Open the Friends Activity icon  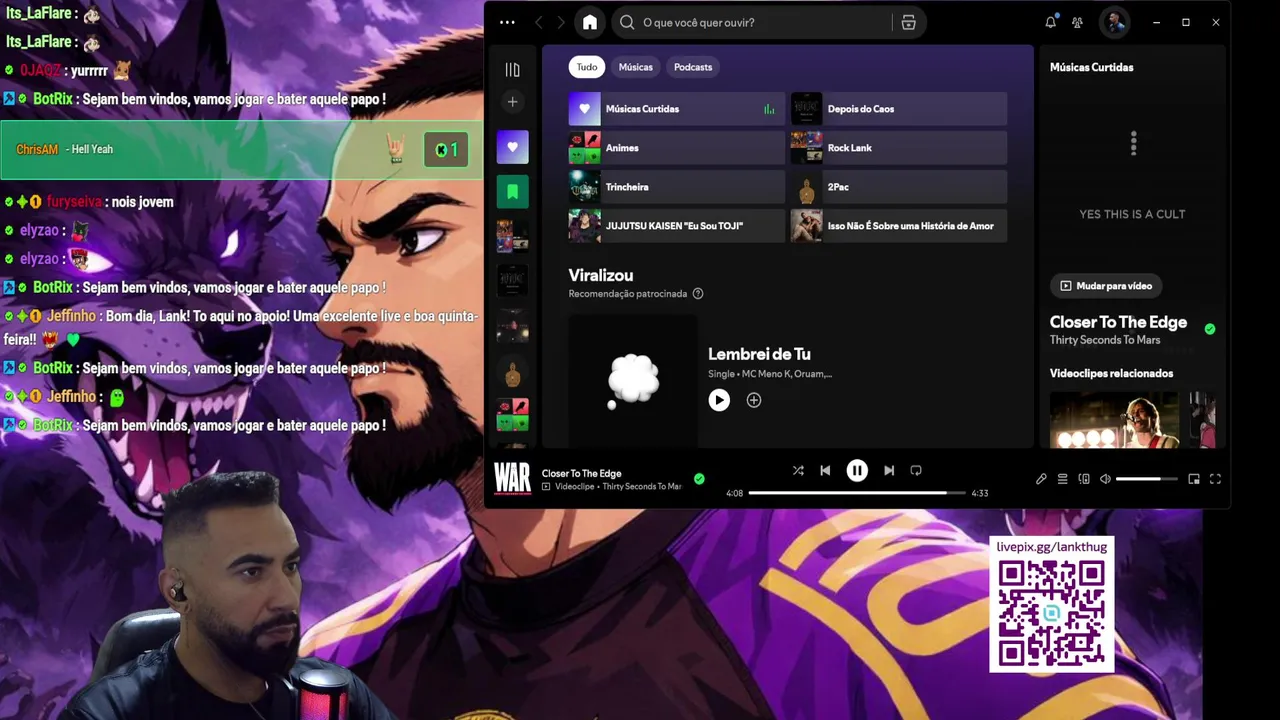1077,22
